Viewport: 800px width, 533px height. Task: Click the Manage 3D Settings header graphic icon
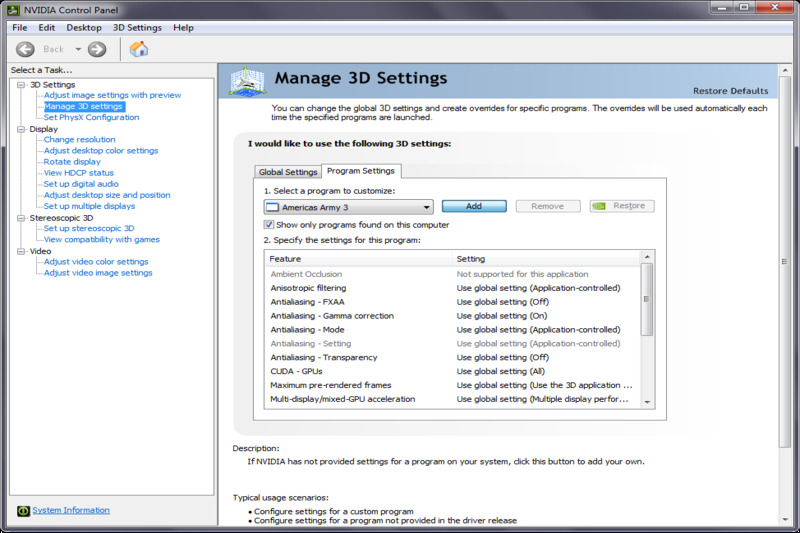247,81
